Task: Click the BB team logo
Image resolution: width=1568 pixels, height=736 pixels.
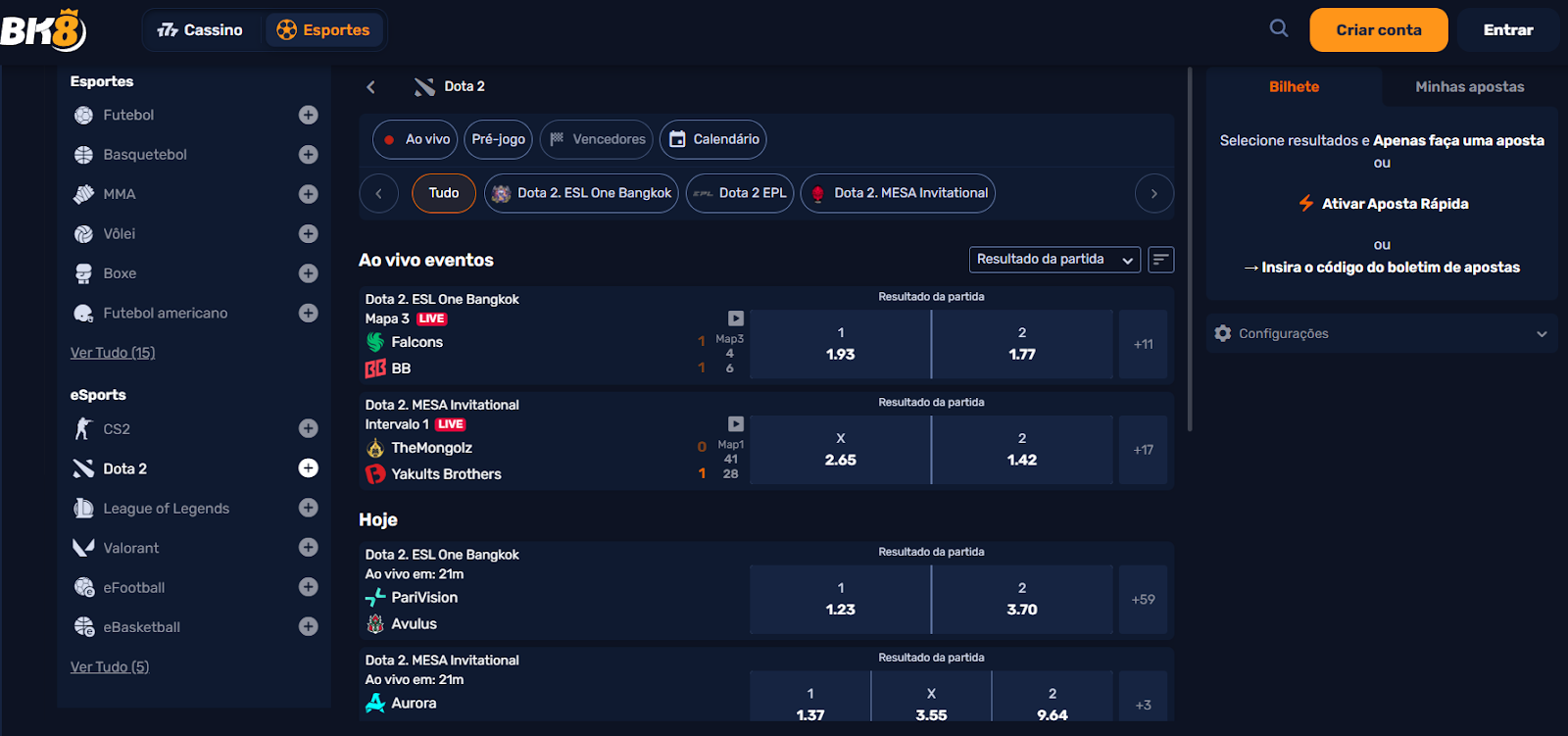Action: pyautogui.click(x=375, y=368)
